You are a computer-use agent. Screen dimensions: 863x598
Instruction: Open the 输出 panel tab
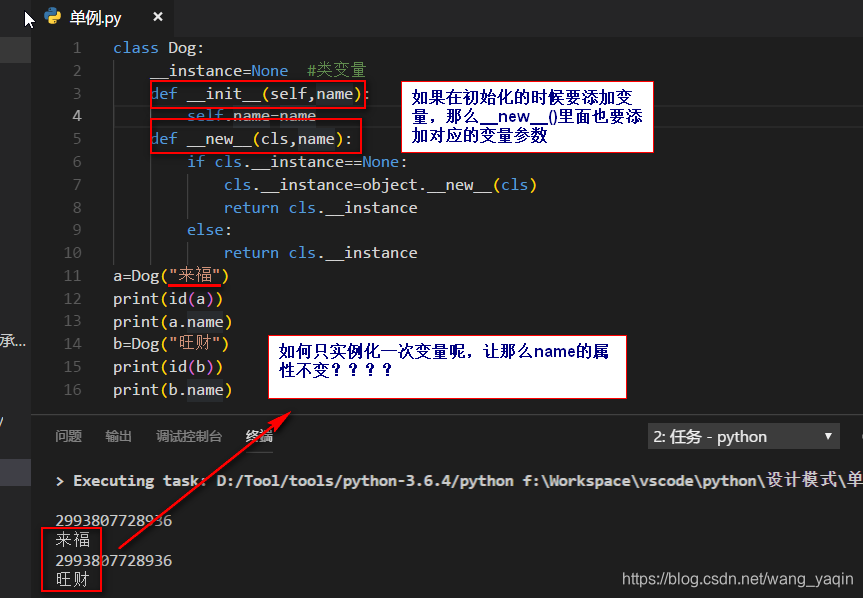pyautogui.click(x=118, y=436)
